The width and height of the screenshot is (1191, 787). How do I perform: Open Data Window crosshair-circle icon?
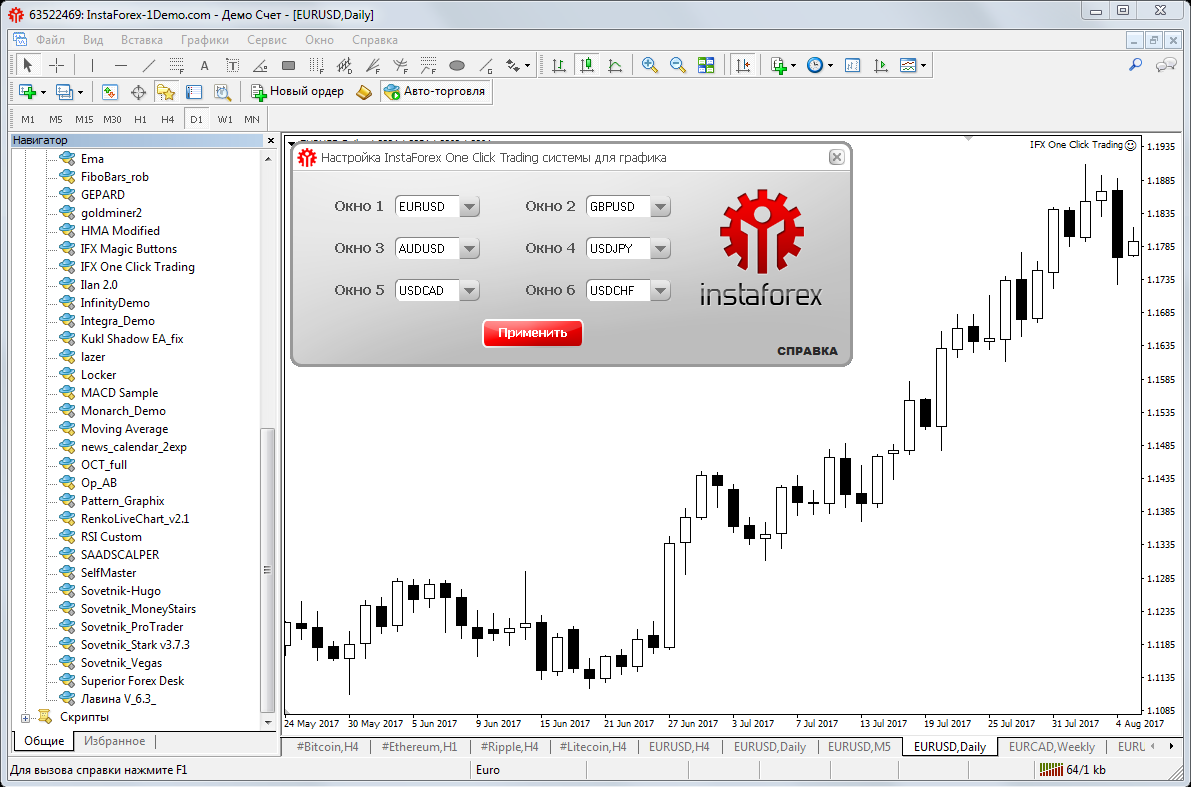pyautogui.click(x=138, y=92)
